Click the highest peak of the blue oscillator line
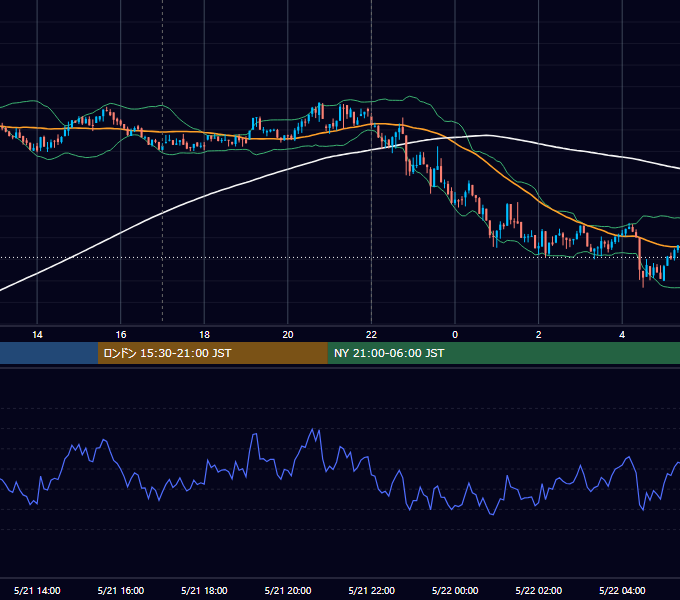 pyautogui.click(x=313, y=429)
